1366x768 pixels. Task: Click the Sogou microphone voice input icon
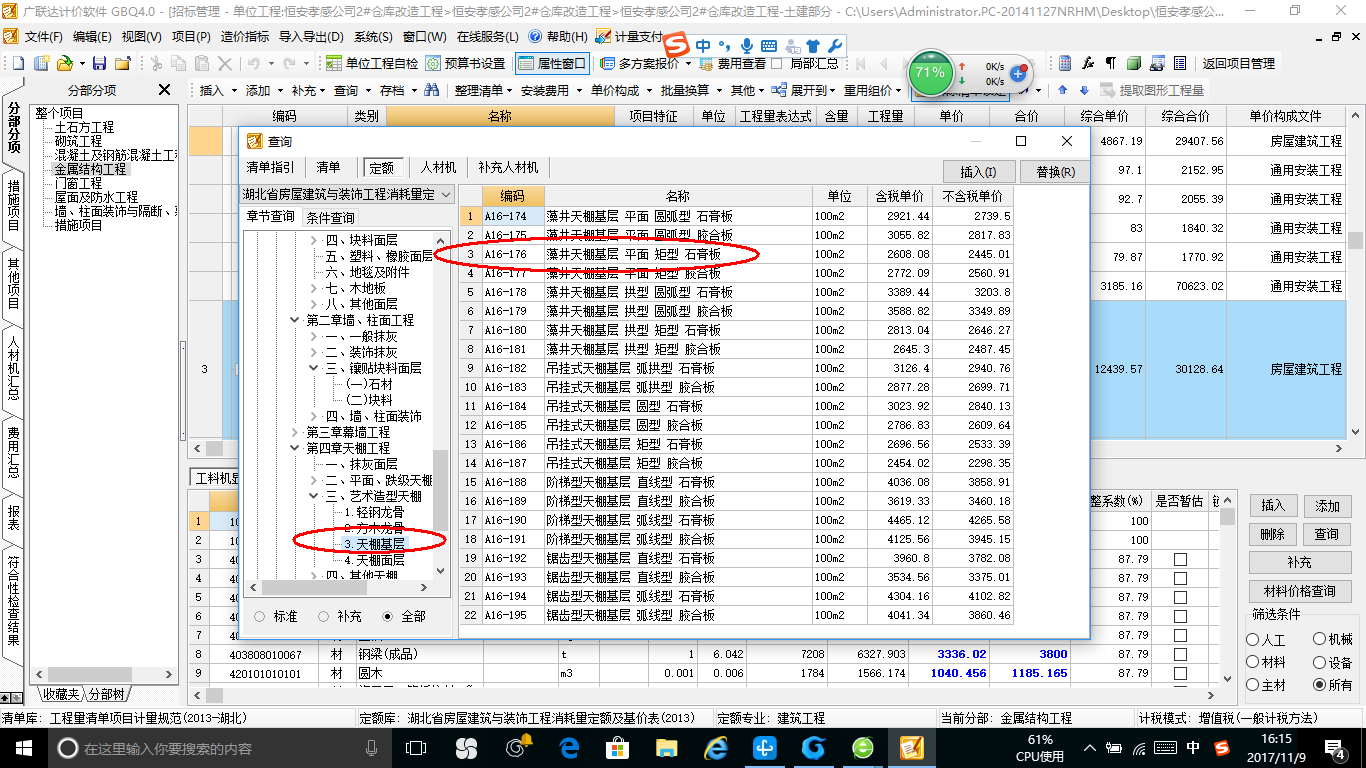pos(747,45)
